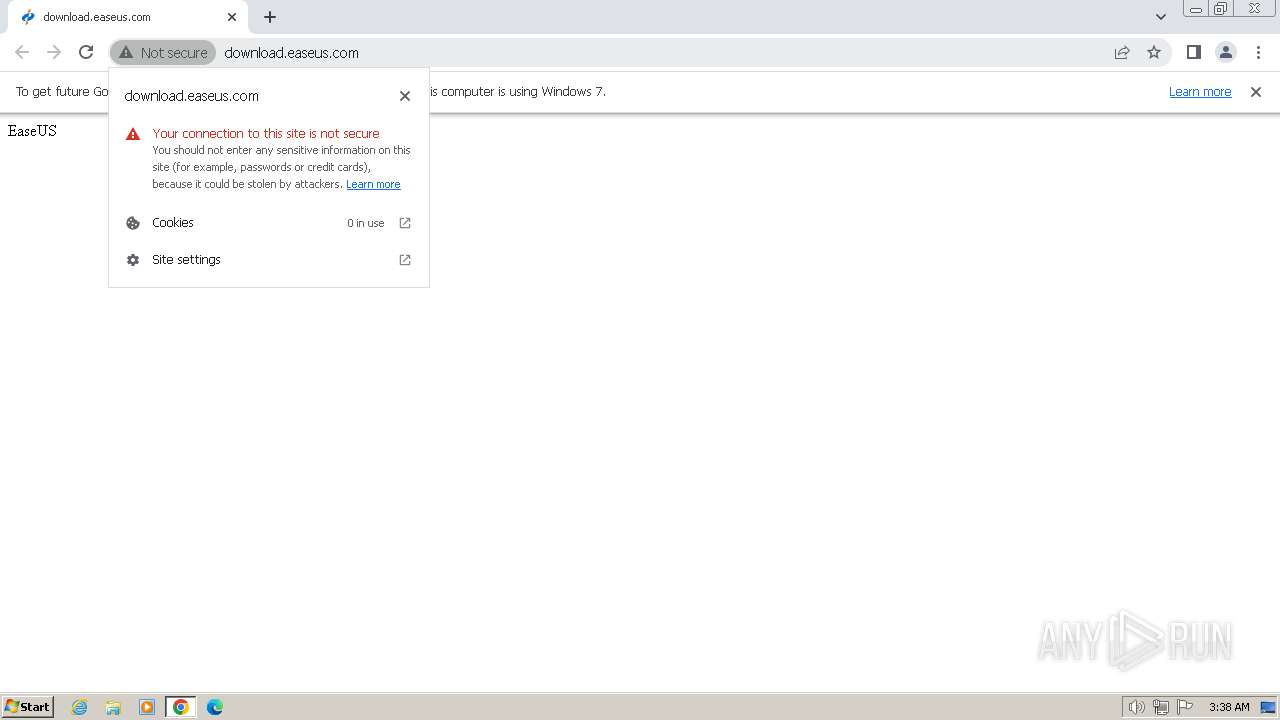Image resolution: width=1280 pixels, height=720 pixels.
Task: Click the Site settings external-link icon
Action: point(405,260)
